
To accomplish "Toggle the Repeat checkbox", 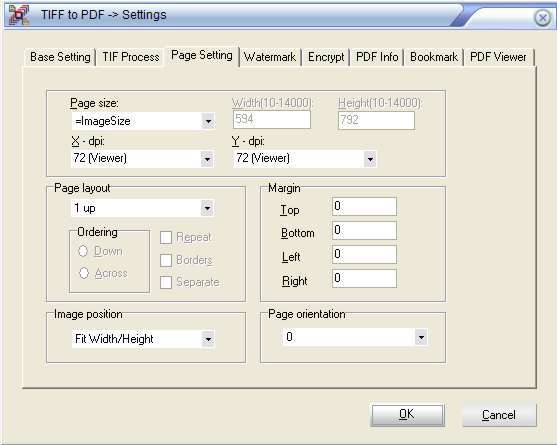I will tap(166, 238).
